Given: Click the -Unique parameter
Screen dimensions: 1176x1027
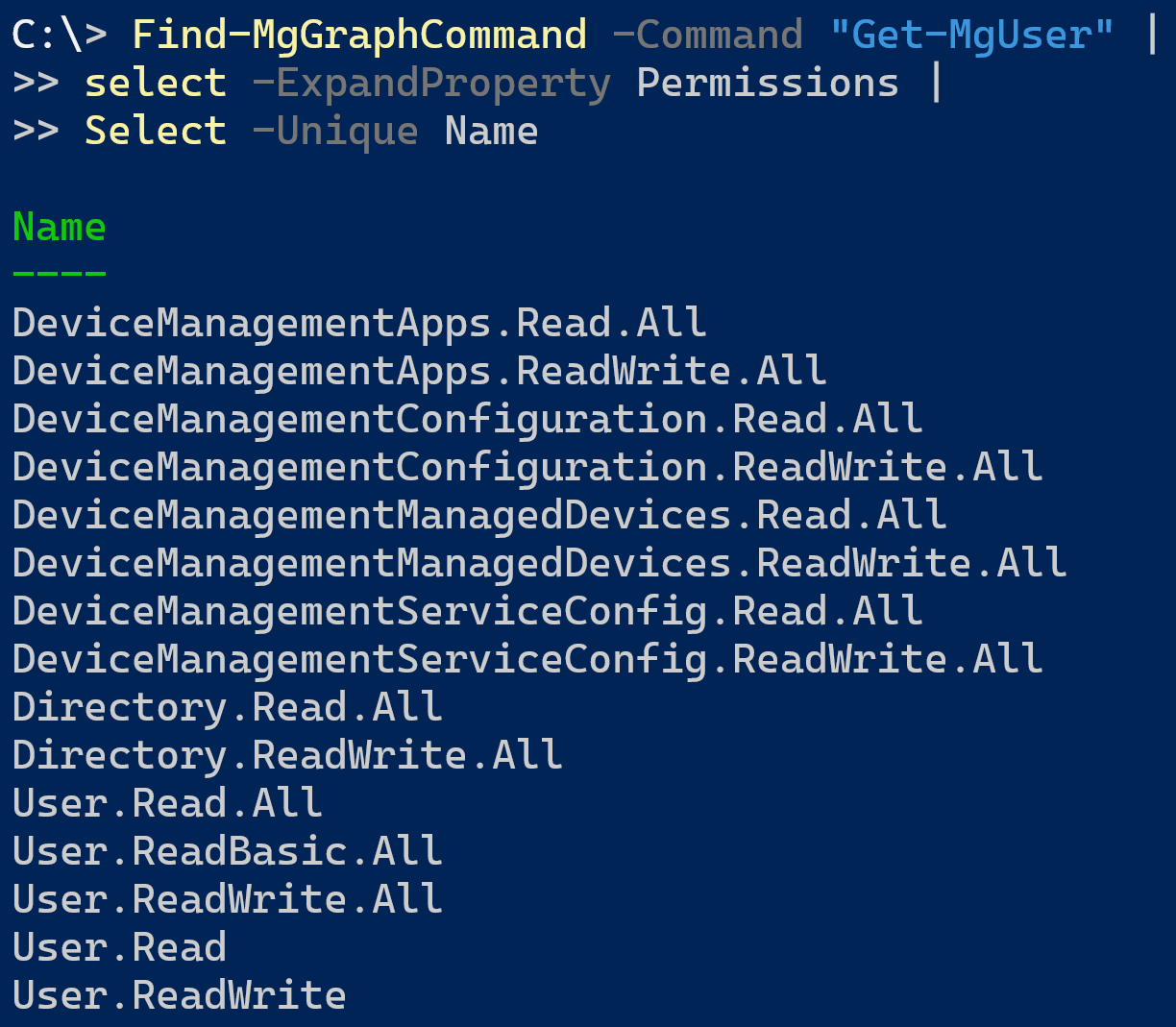Looking at the screenshot, I should tap(335, 132).
